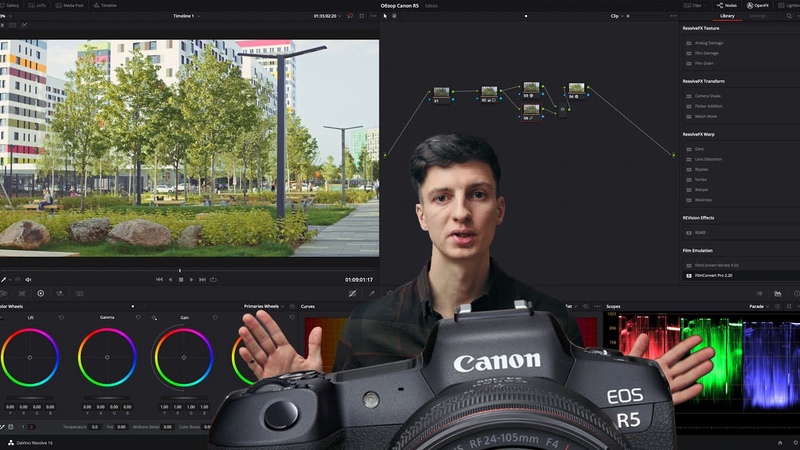Select the arrow pointer tool in node editor
The image size is (800, 450).
(385, 16)
